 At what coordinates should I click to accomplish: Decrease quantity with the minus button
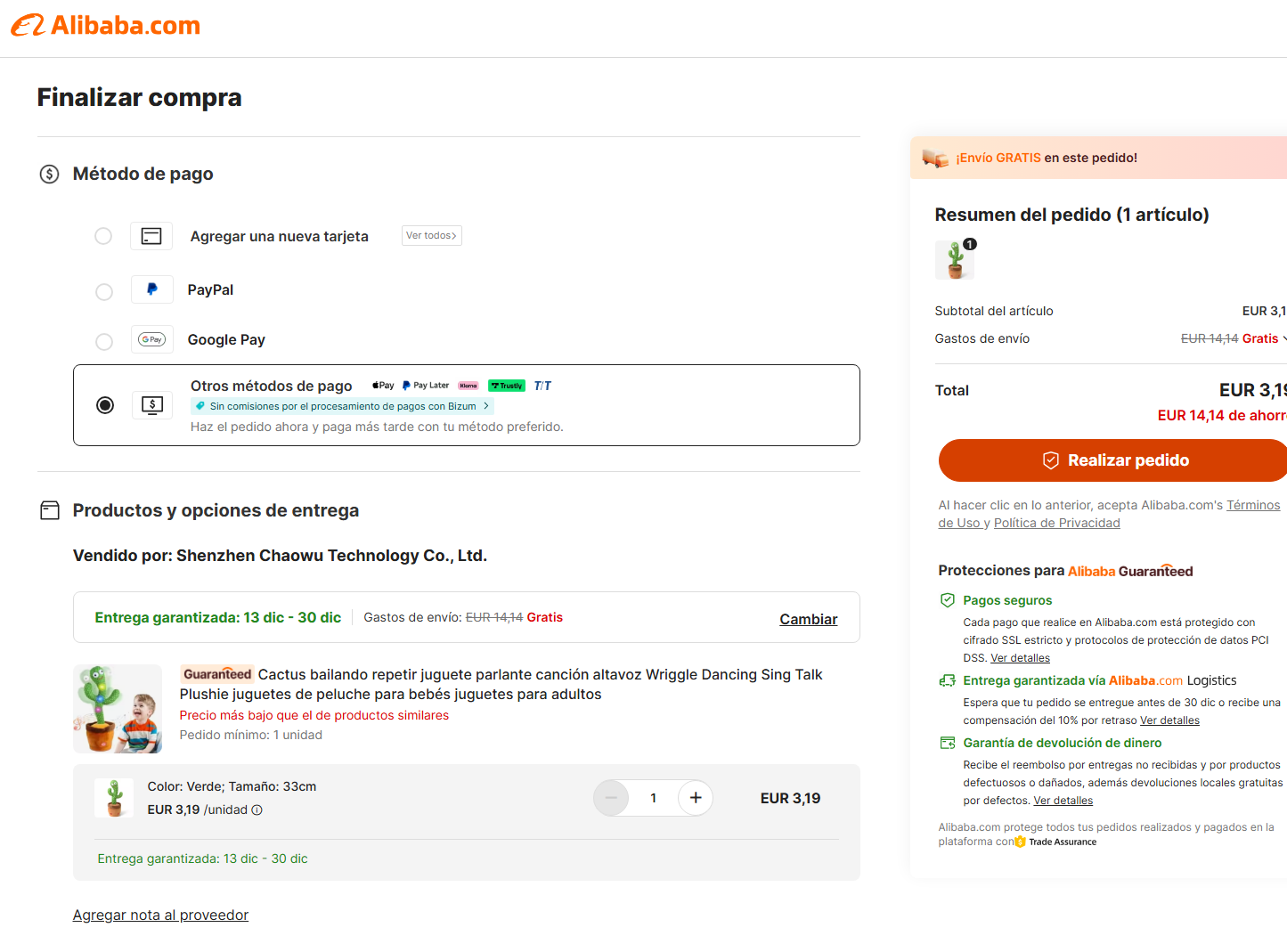point(611,798)
